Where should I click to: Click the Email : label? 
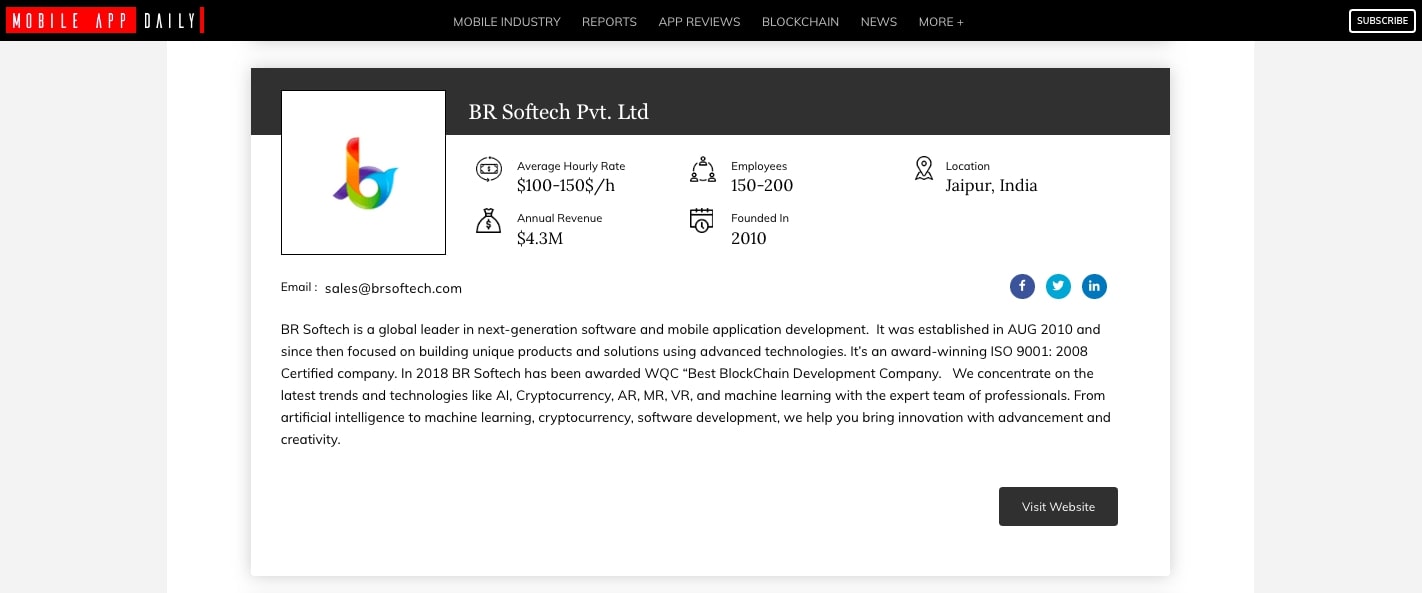pos(299,287)
